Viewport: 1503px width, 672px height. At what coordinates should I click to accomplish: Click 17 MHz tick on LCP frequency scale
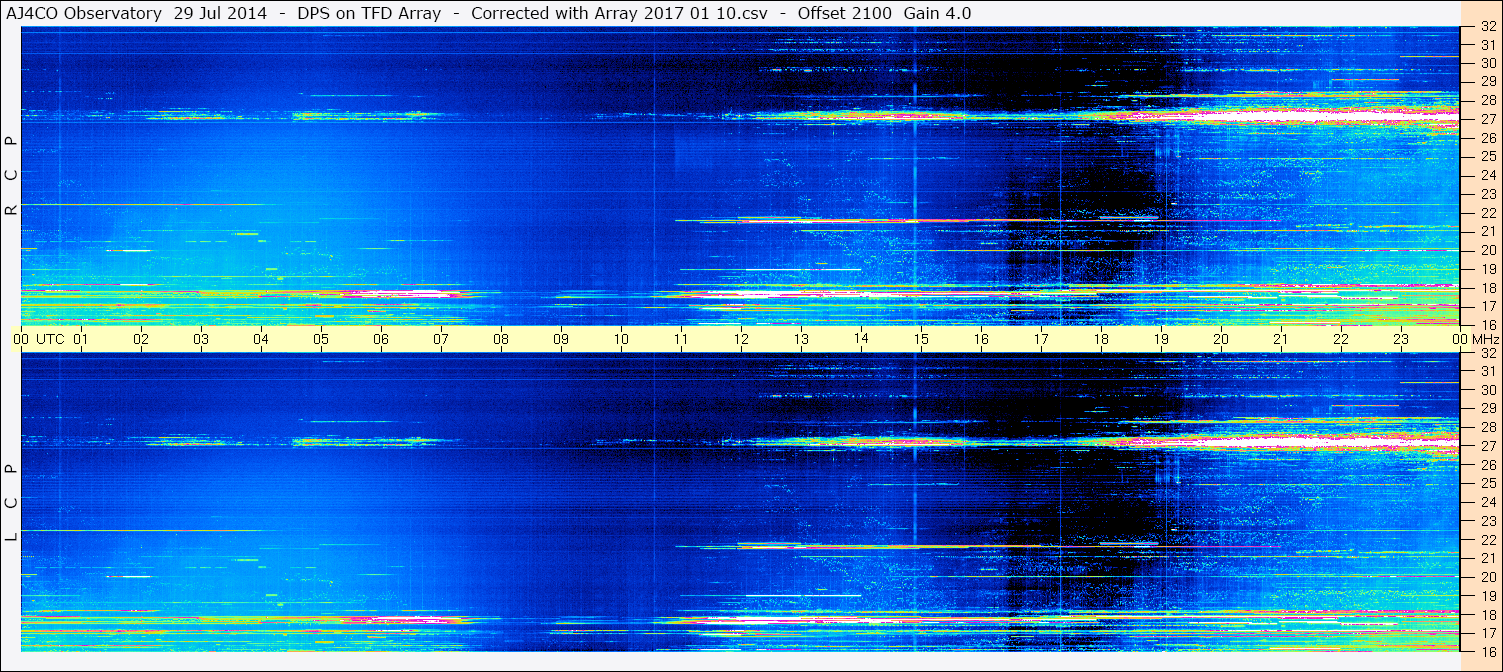pos(1488,633)
